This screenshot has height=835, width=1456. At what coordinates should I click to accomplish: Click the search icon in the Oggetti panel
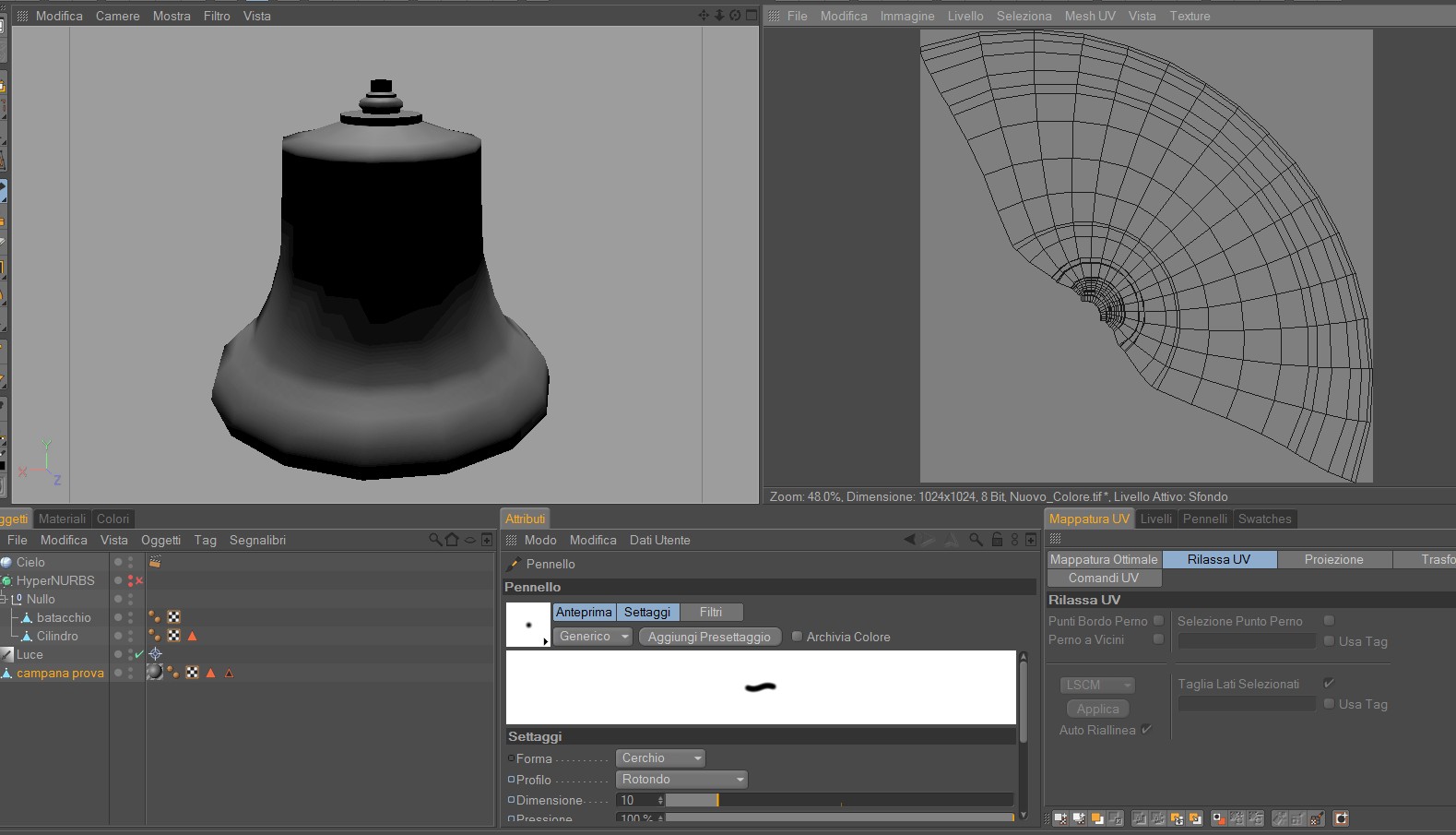pyautogui.click(x=434, y=540)
